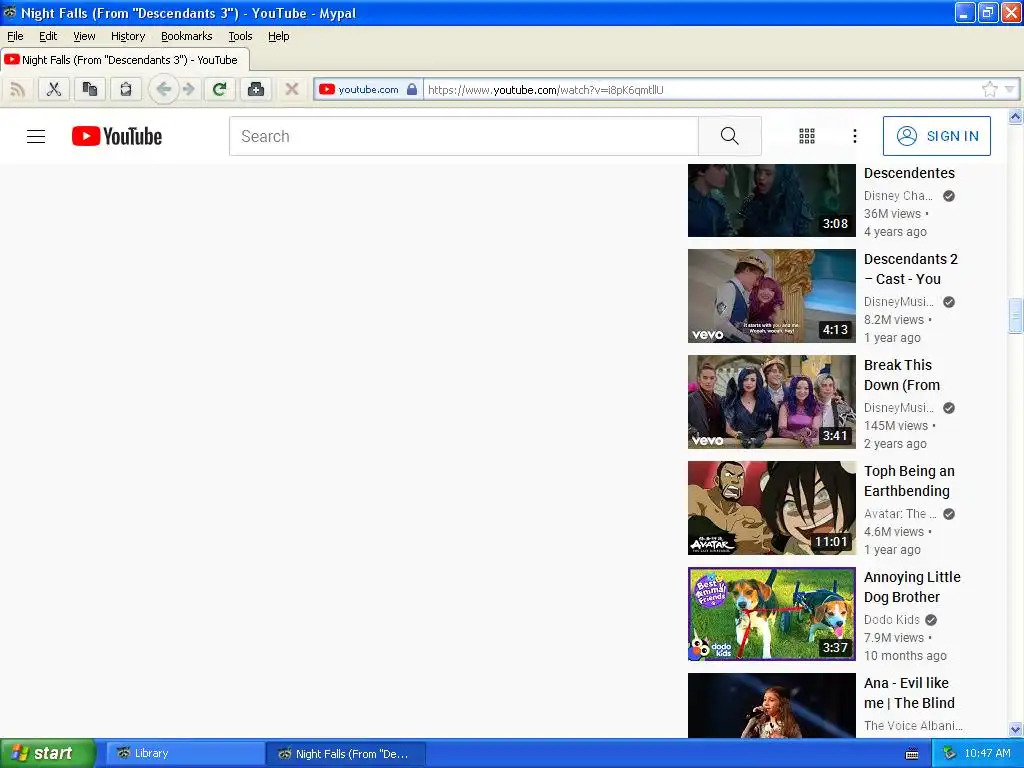Switch to the Night Falls taskbar window

click(346, 754)
